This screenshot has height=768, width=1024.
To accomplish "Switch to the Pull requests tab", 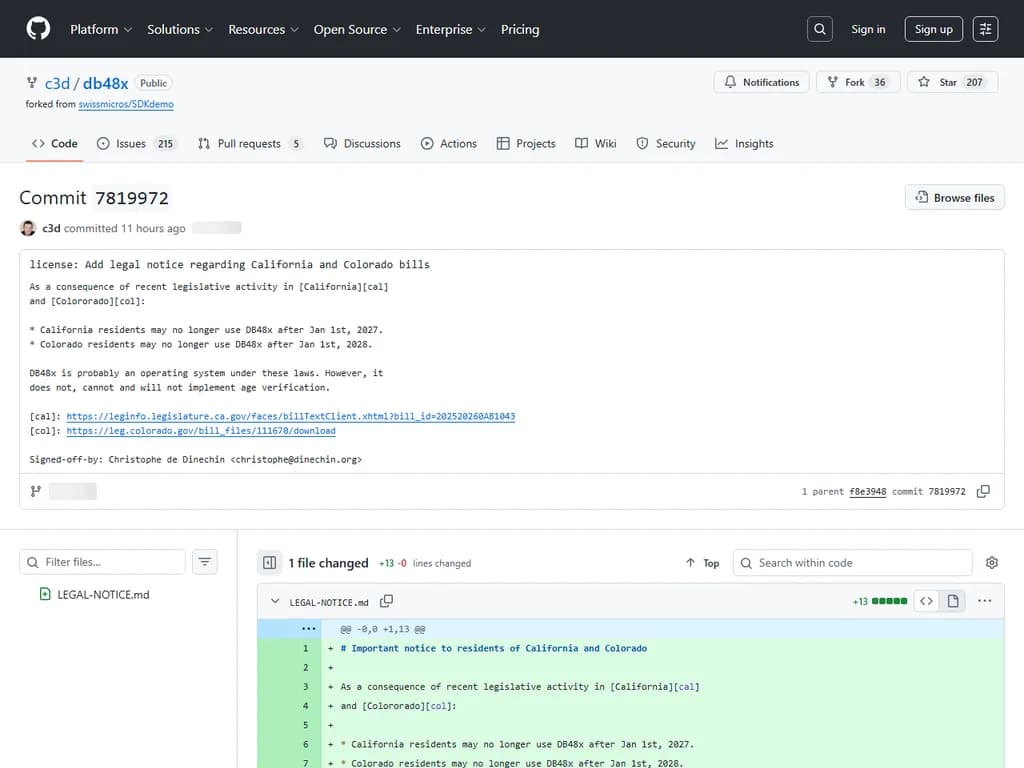I will 250,143.
